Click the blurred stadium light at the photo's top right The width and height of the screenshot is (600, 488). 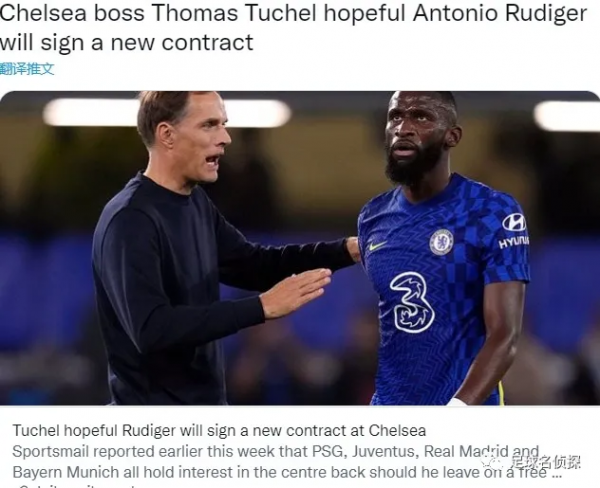coord(567,116)
